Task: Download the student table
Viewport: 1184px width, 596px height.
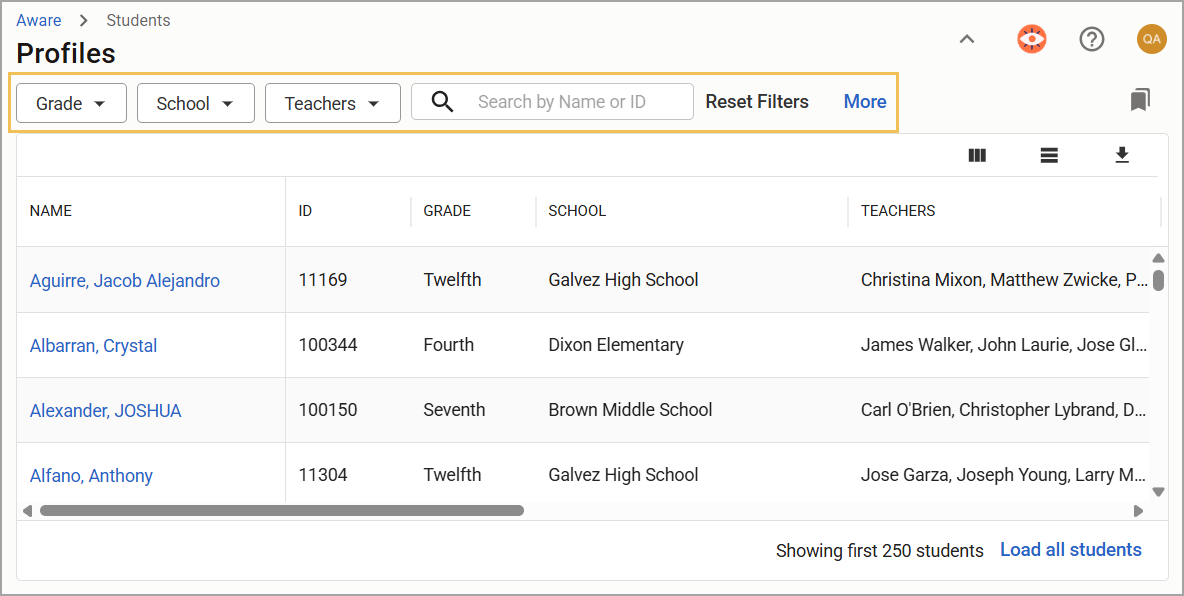Action: (1122, 155)
